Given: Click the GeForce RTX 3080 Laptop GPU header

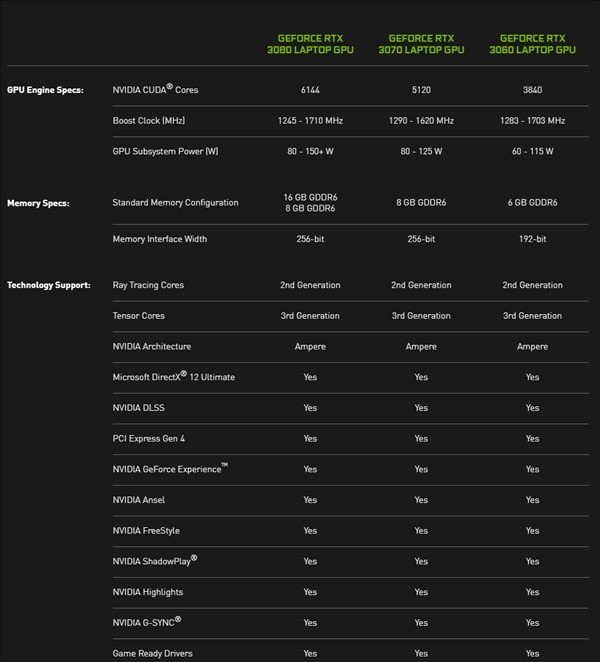Looking at the screenshot, I should [310, 44].
